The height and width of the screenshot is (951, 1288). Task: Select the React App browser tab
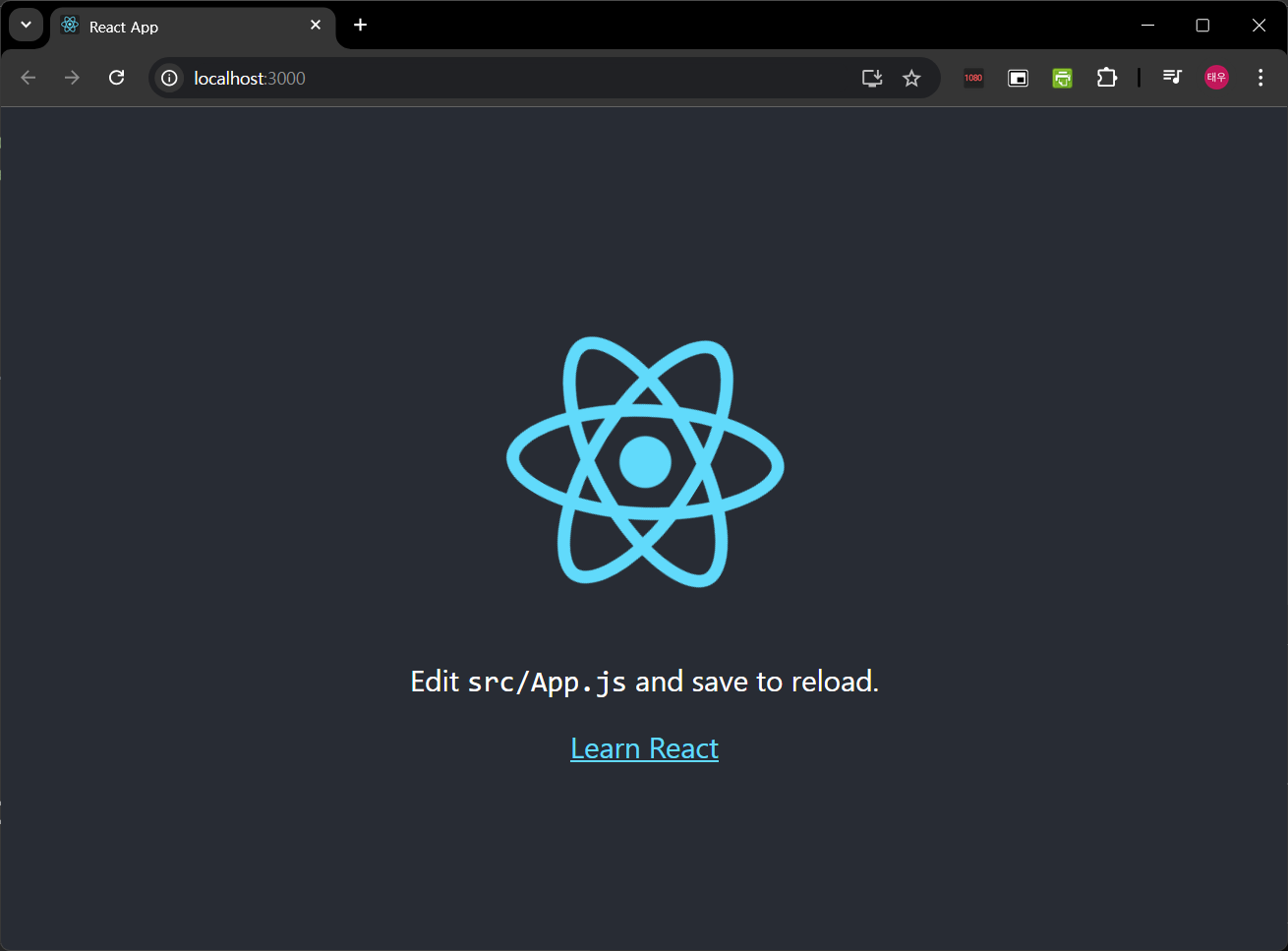click(x=193, y=27)
